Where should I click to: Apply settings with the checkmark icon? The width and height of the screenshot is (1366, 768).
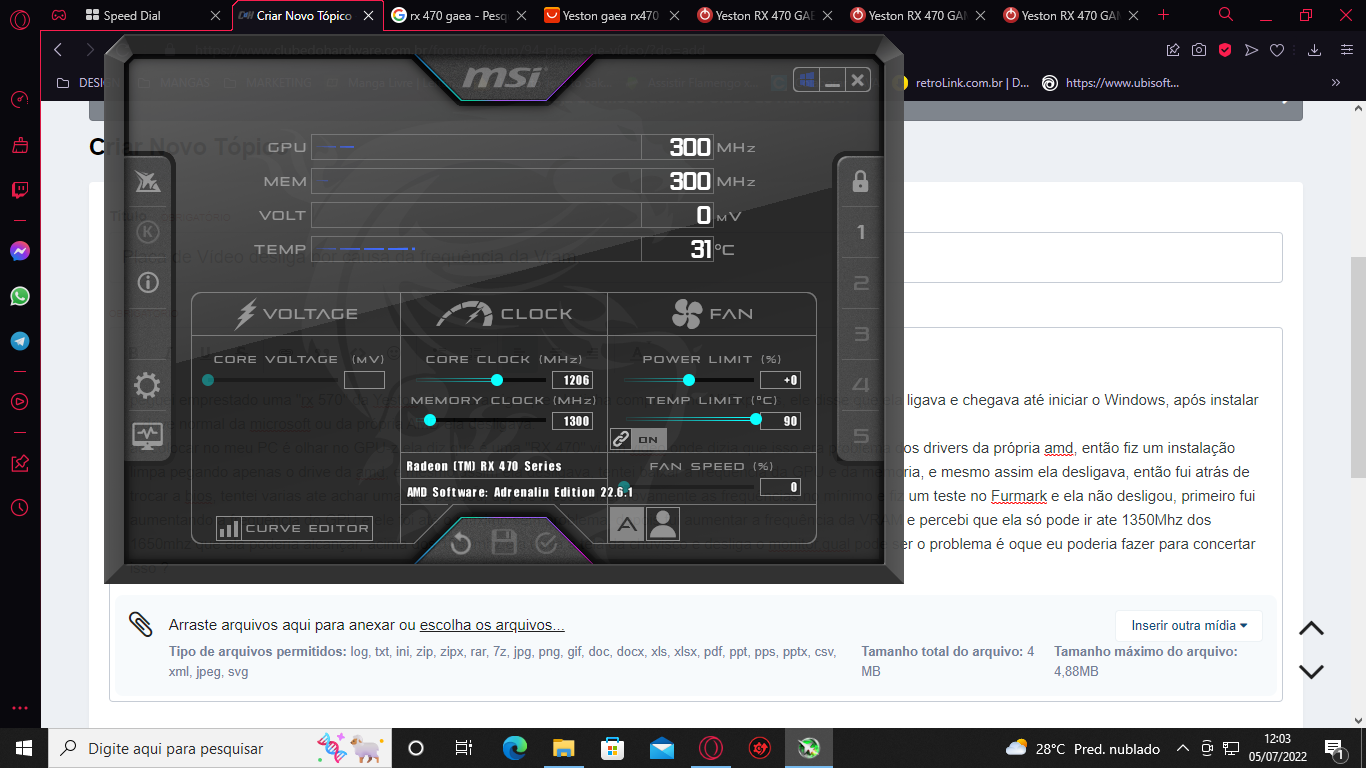point(546,543)
